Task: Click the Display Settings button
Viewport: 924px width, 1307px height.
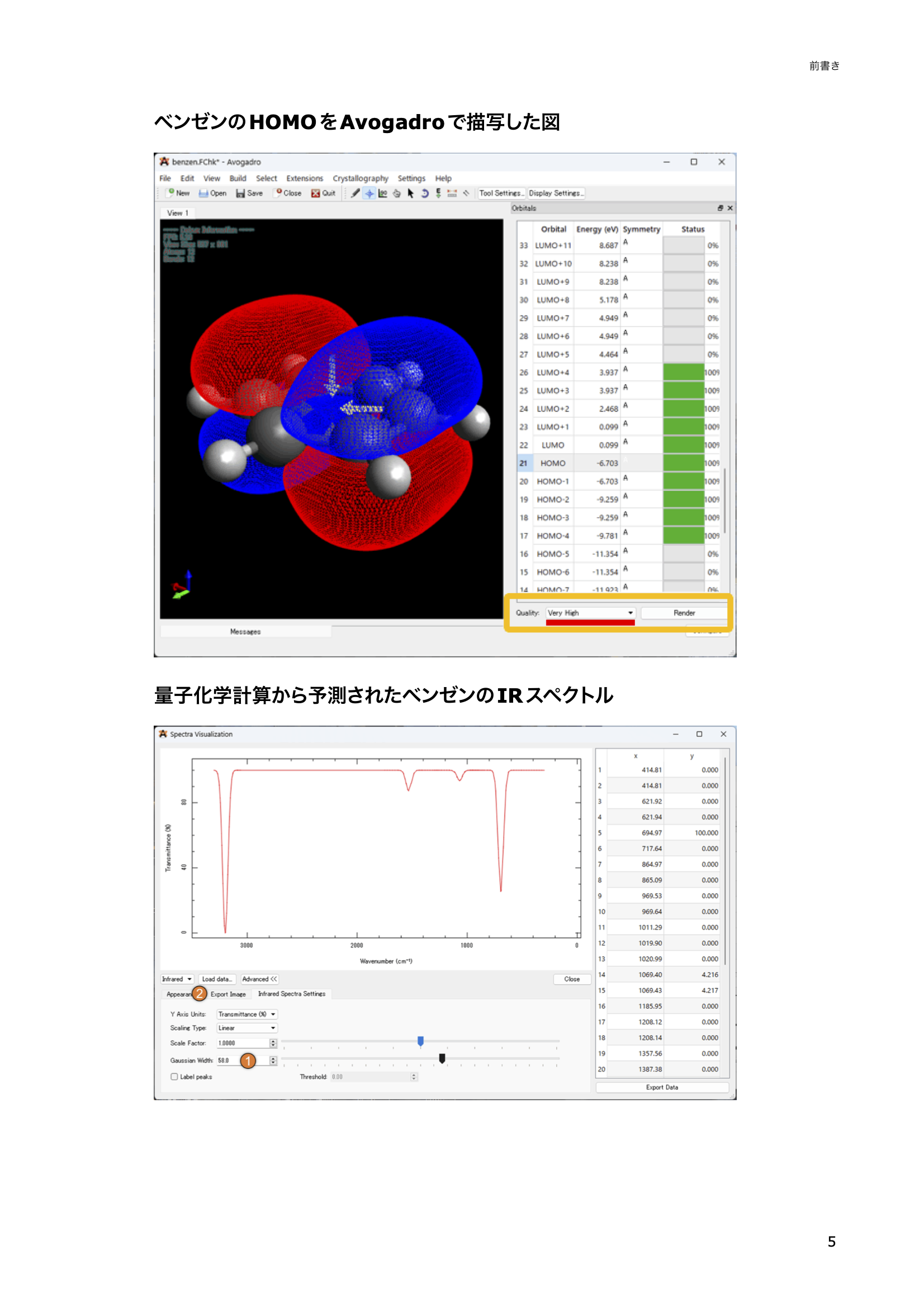Action: point(556,193)
